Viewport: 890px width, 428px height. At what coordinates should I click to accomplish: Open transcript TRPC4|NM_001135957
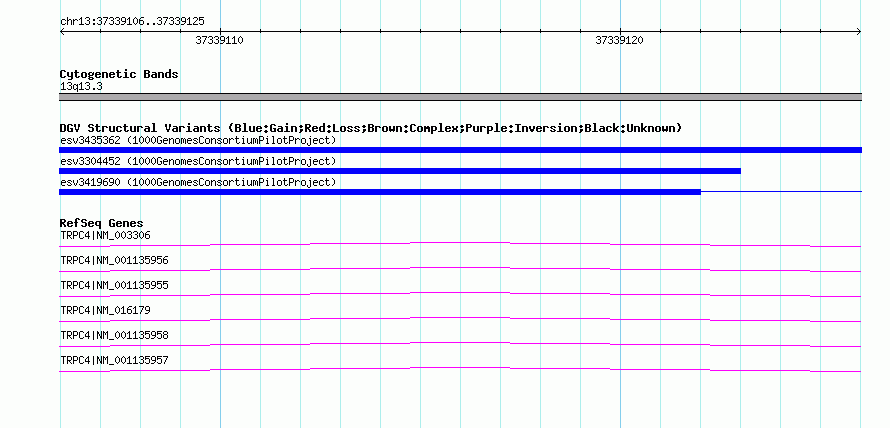click(114, 360)
